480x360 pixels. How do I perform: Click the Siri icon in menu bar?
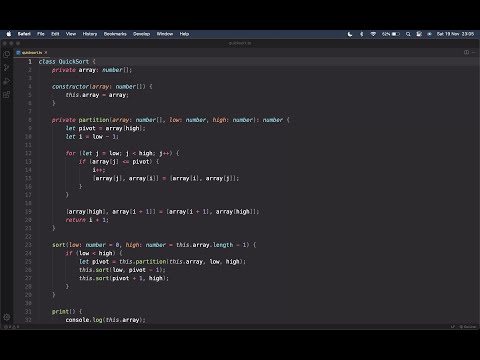429,34
